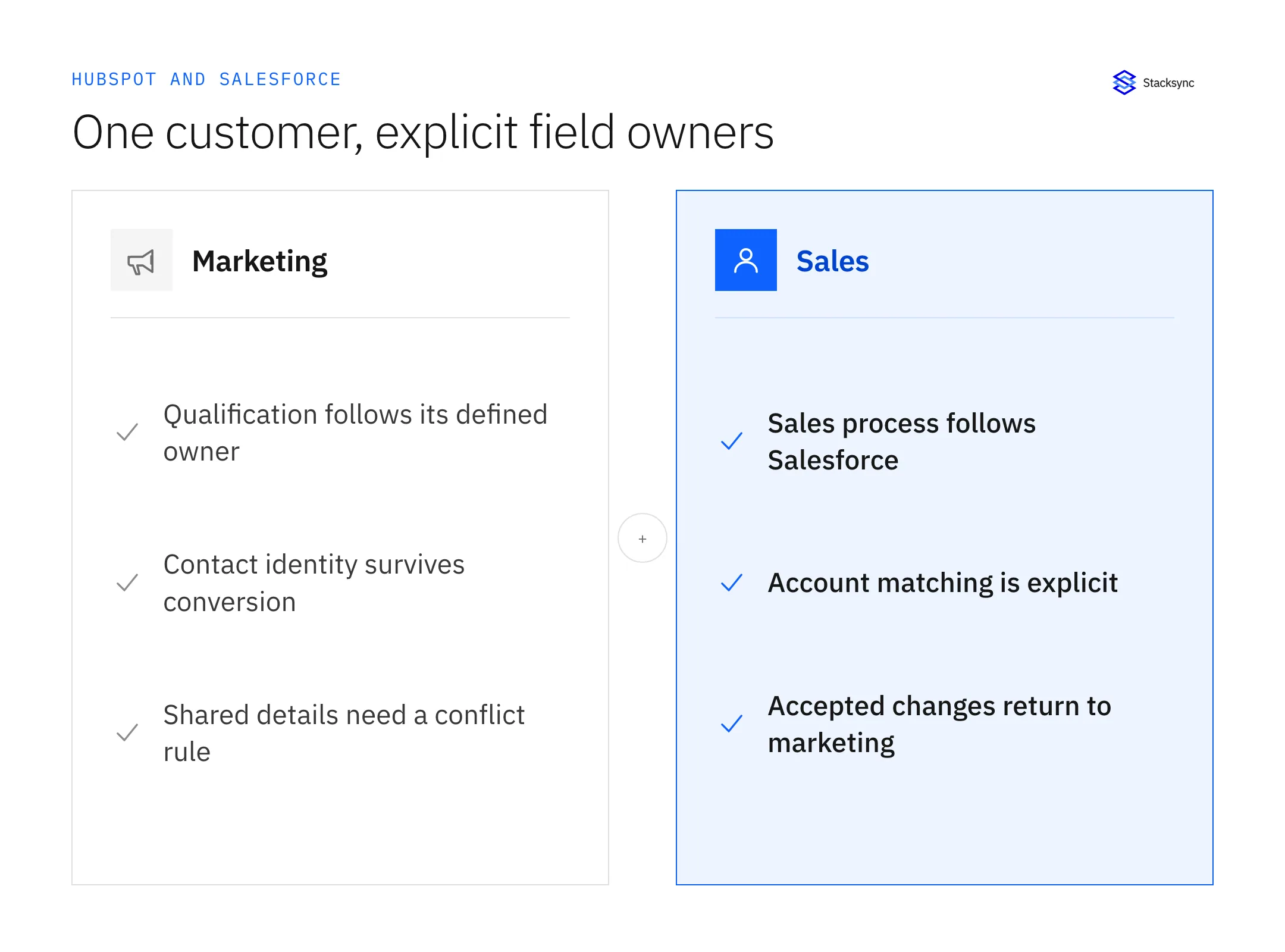Click checkmark beside 'Shared details need a conflict rule'
Viewport: 1285px width, 952px height.
tap(127, 732)
